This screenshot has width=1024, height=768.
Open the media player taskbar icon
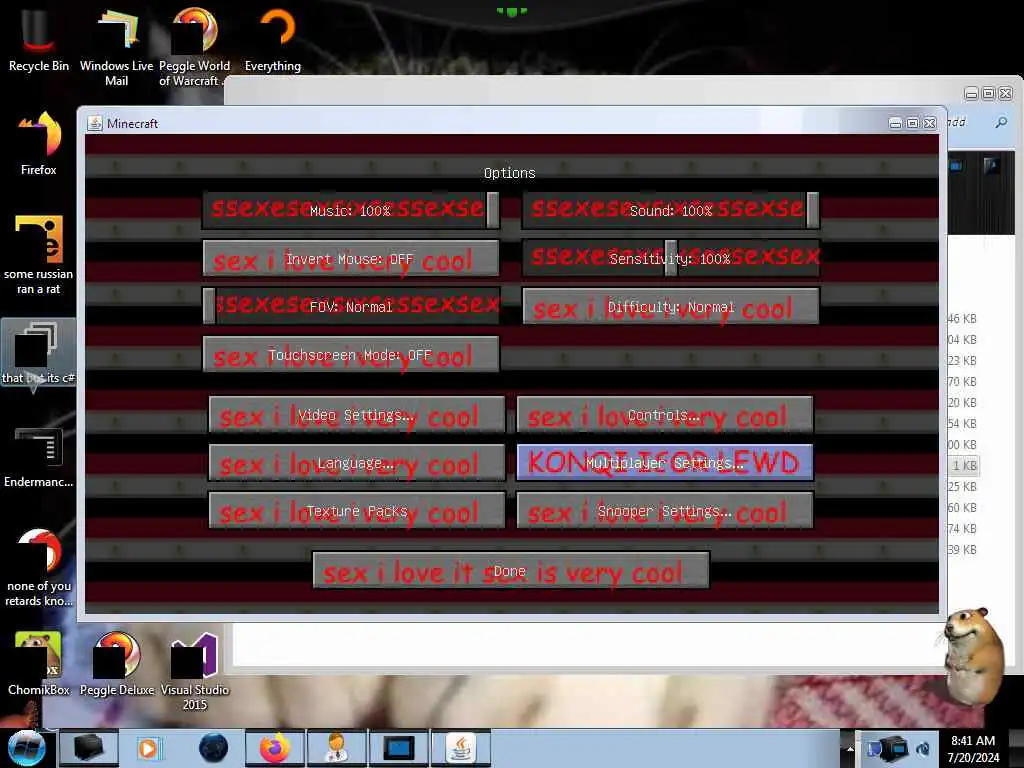pos(148,748)
